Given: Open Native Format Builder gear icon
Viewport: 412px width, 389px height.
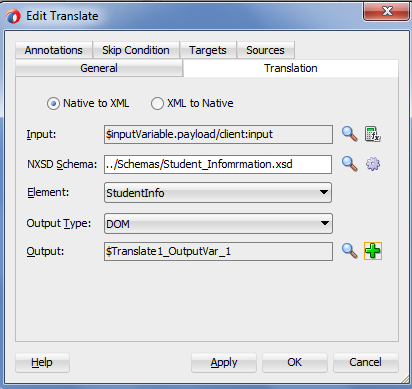Looking at the screenshot, I should [x=373, y=164].
